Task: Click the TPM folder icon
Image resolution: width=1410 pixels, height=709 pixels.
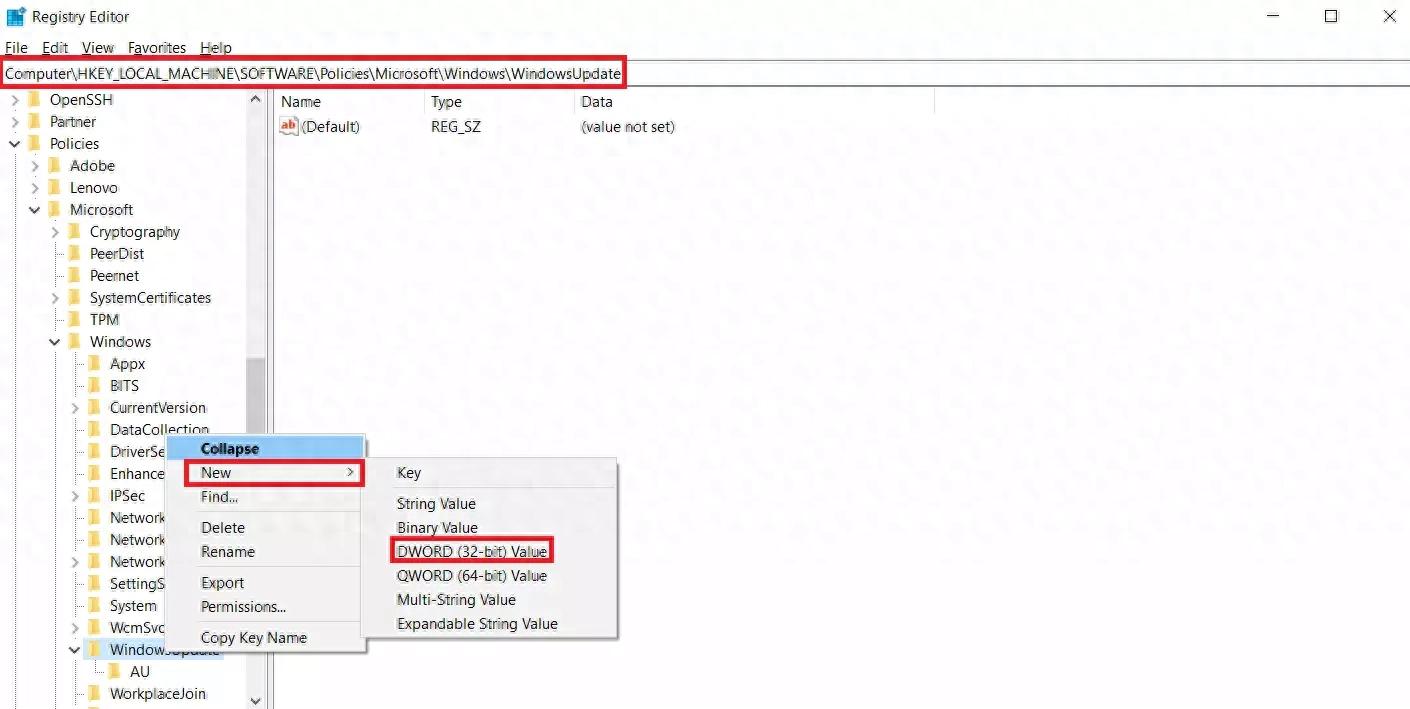Action: [x=75, y=319]
